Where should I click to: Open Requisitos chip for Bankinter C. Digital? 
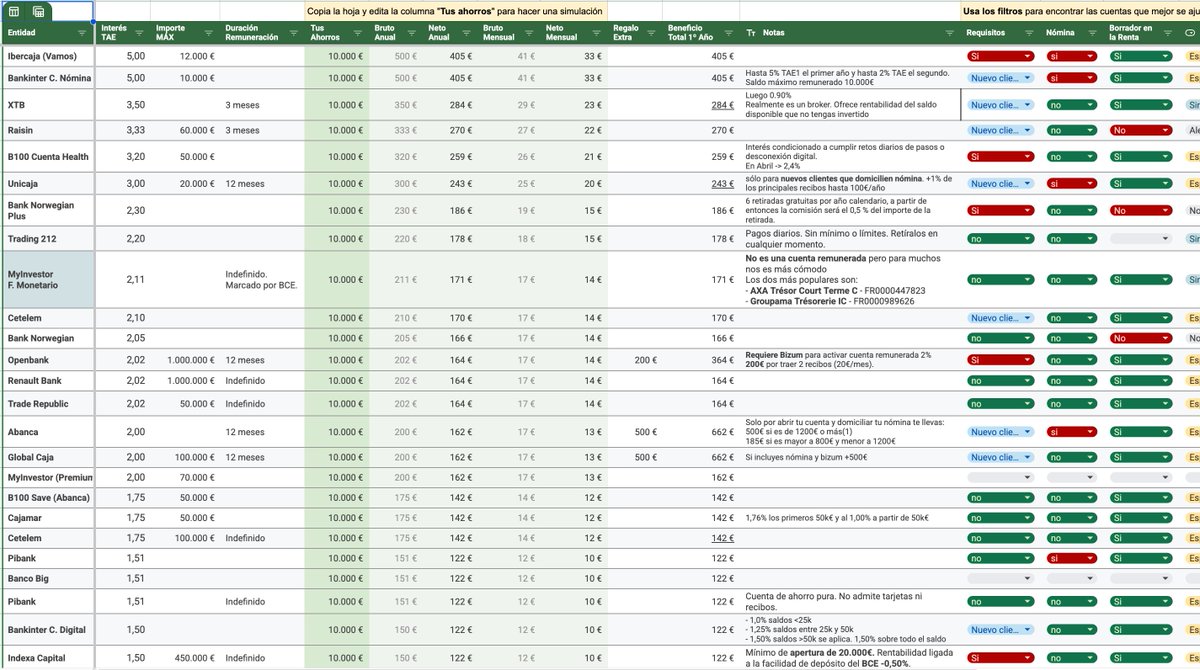(1000, 630)
